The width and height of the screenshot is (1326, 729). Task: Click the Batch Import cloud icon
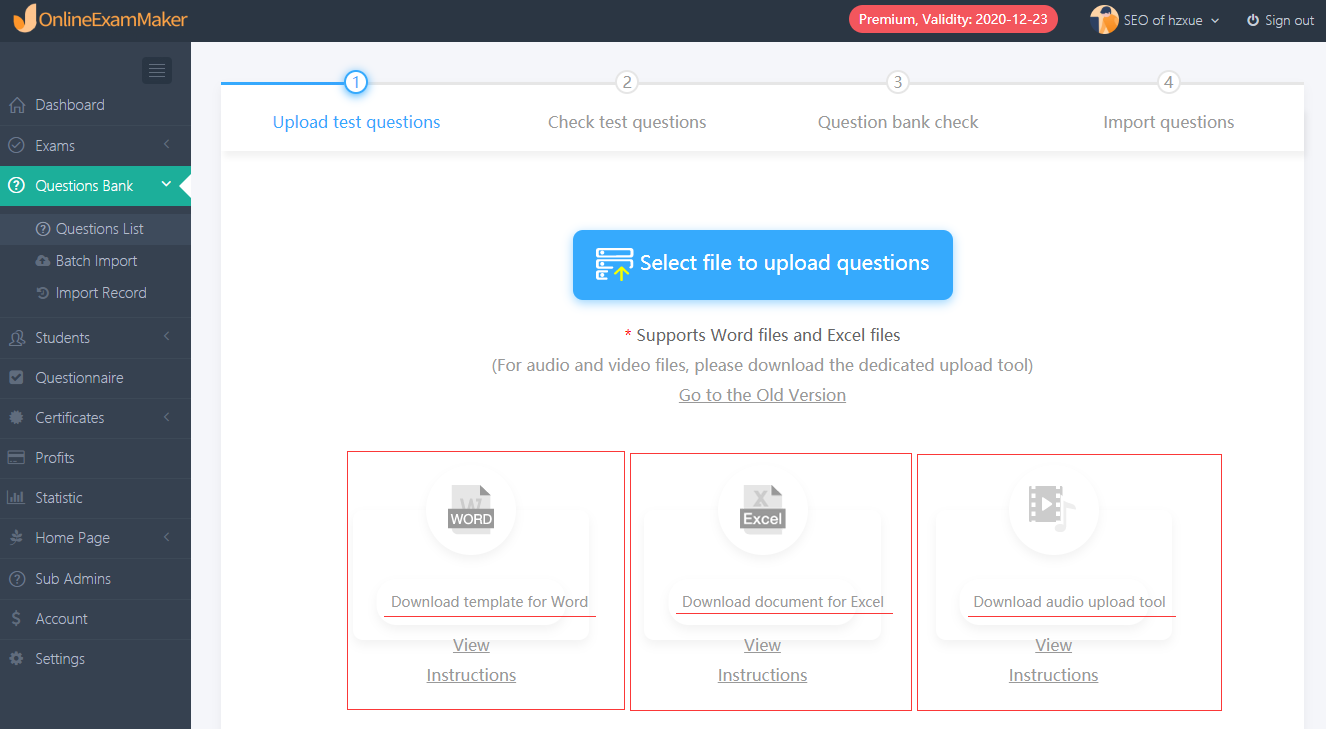43,261
